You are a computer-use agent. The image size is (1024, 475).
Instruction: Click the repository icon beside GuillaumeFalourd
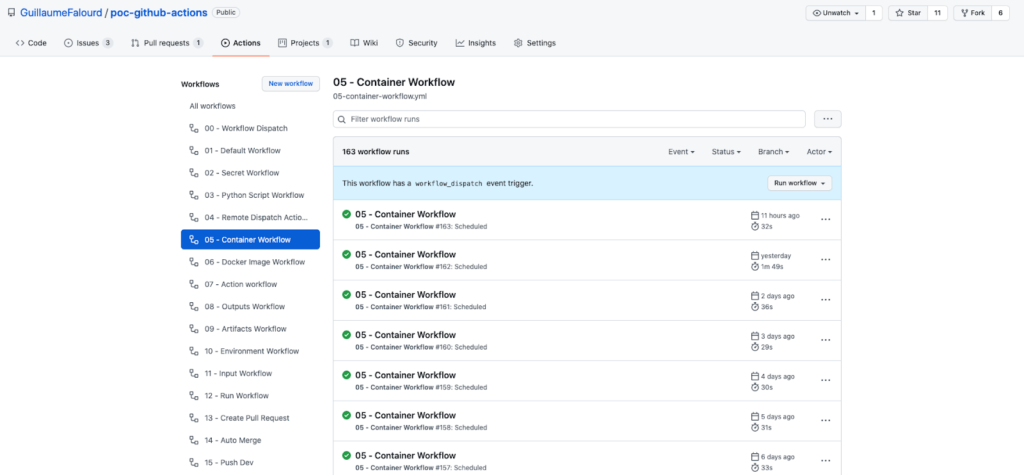(x=11, y=12)
